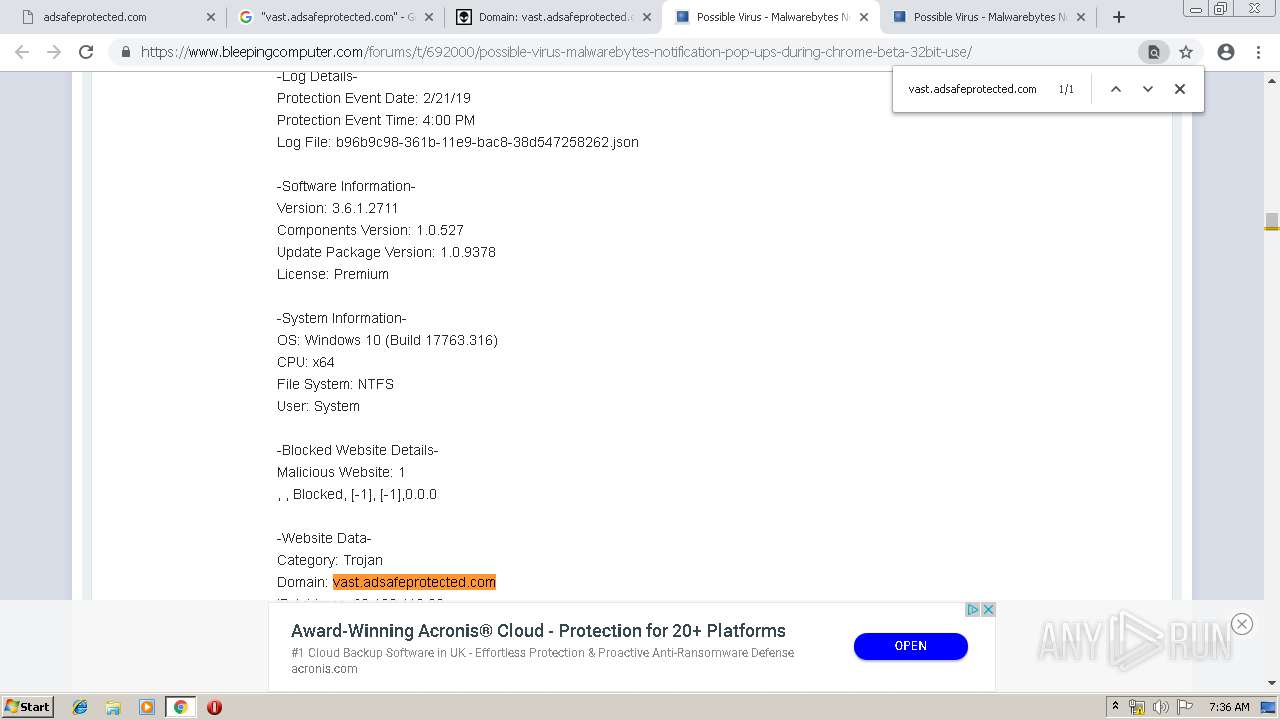The width and height of the screenshot is (1280, 720).
Task: Click 'File System: NTFS' line
Action: click(335, 384)
